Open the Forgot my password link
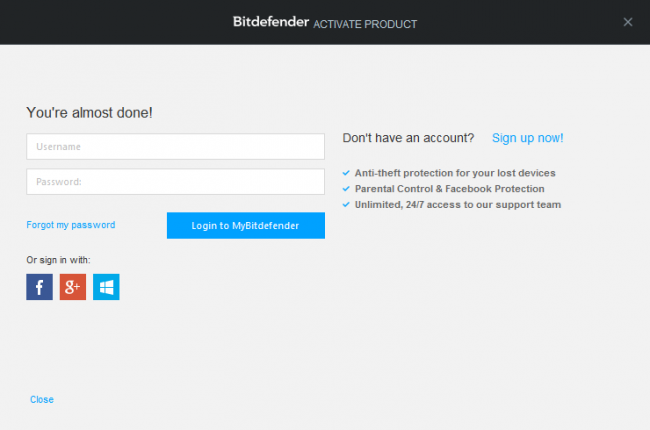The image size is (650, 430). (x=71, y=225)
